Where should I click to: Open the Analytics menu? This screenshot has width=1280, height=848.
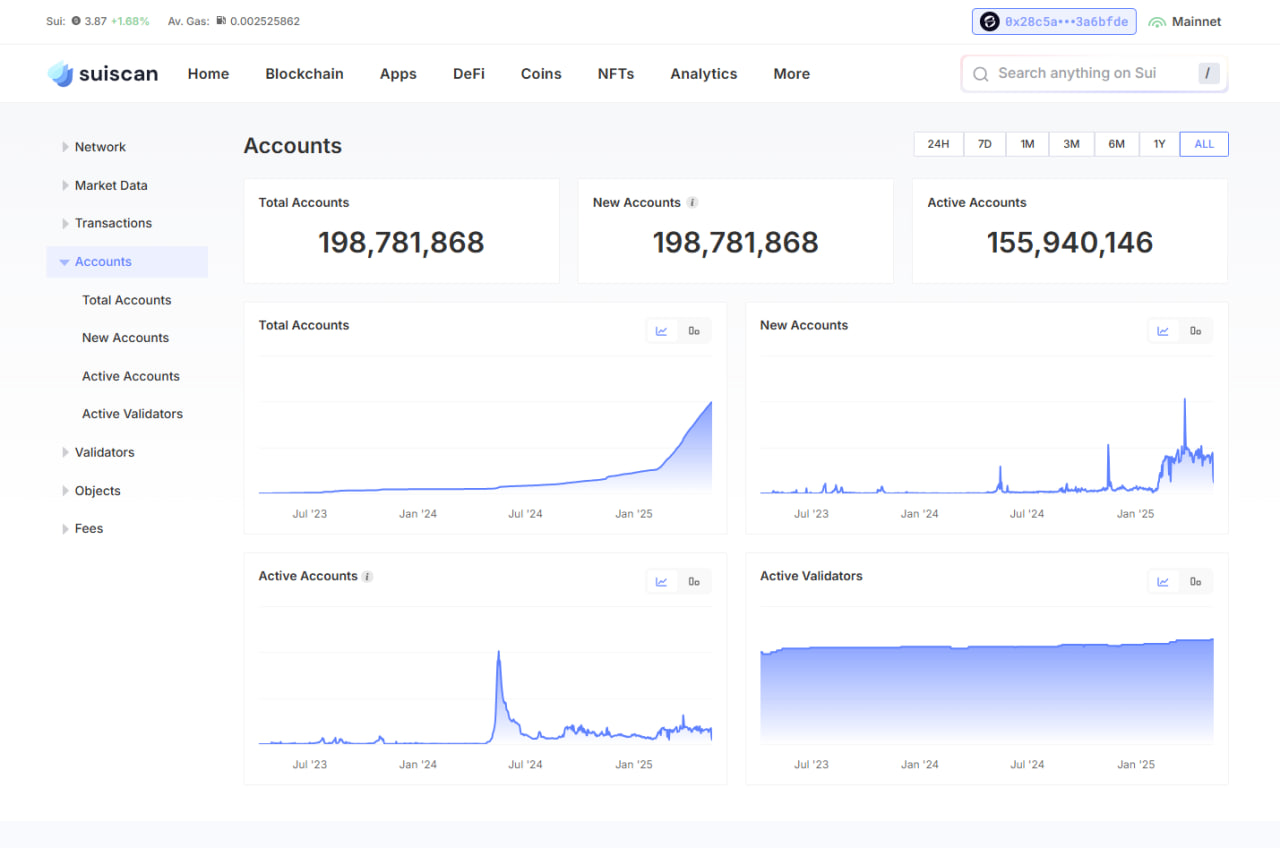point(703,74)
